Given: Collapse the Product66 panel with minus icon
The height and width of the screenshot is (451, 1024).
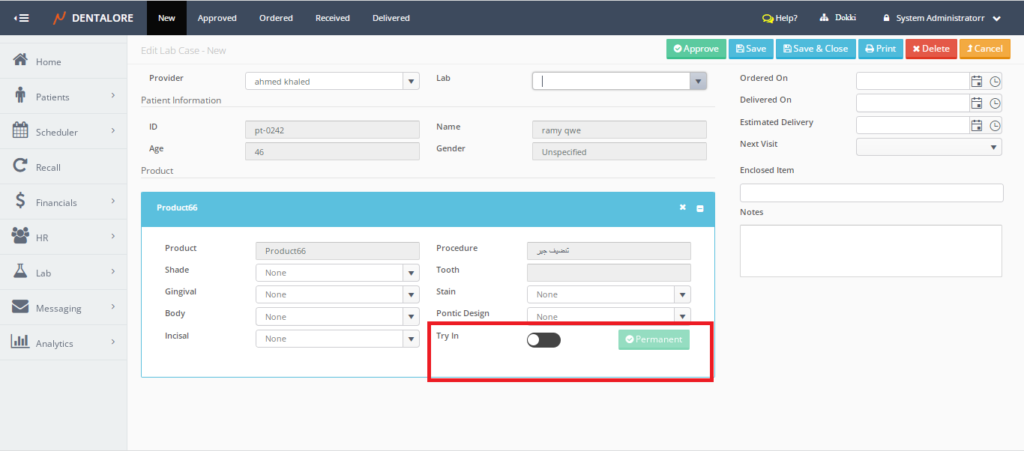Looking at the screenshot, I should pos(700,208).
